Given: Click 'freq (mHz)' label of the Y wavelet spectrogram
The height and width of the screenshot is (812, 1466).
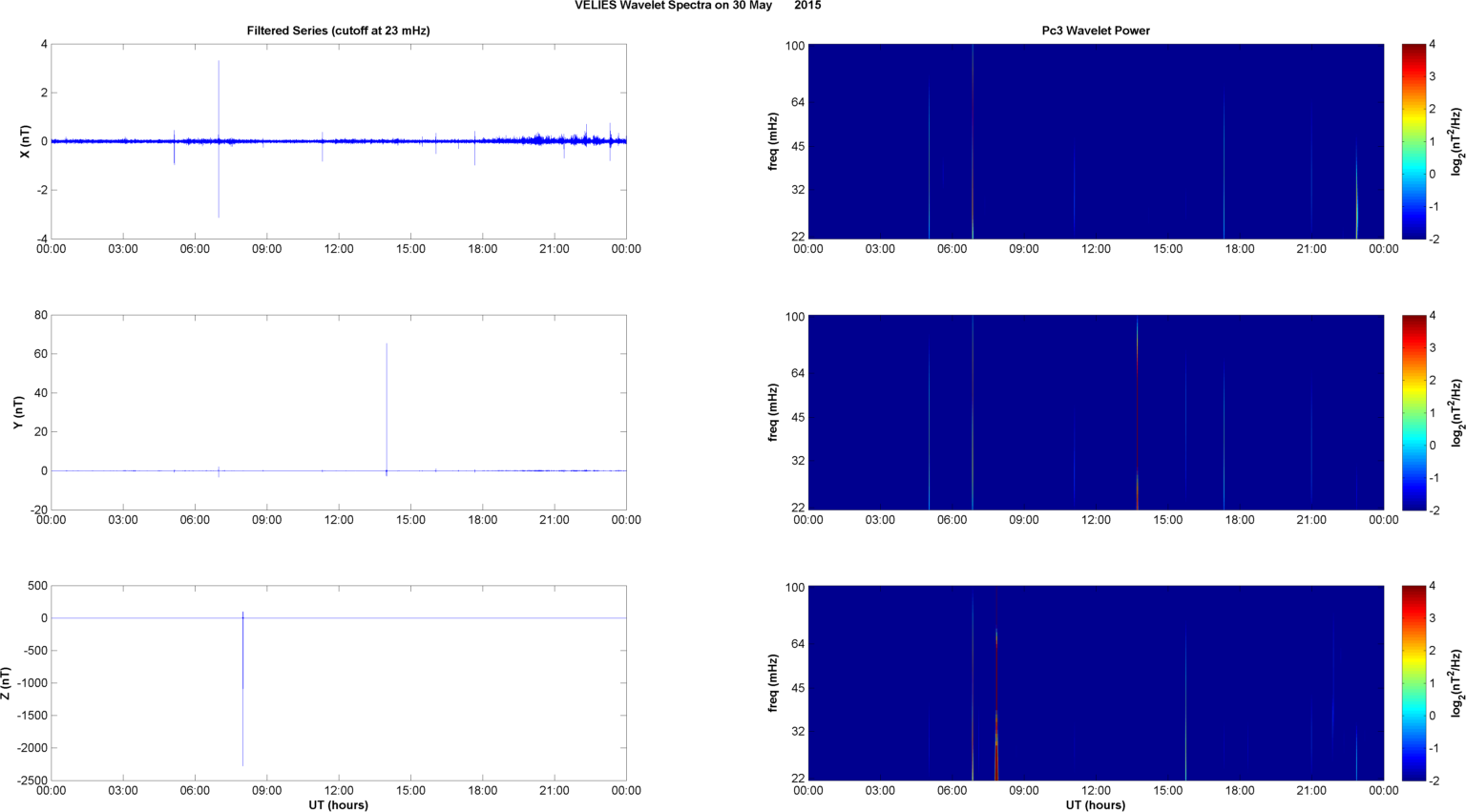Looking at the screenshot, I should click(774, 412).
